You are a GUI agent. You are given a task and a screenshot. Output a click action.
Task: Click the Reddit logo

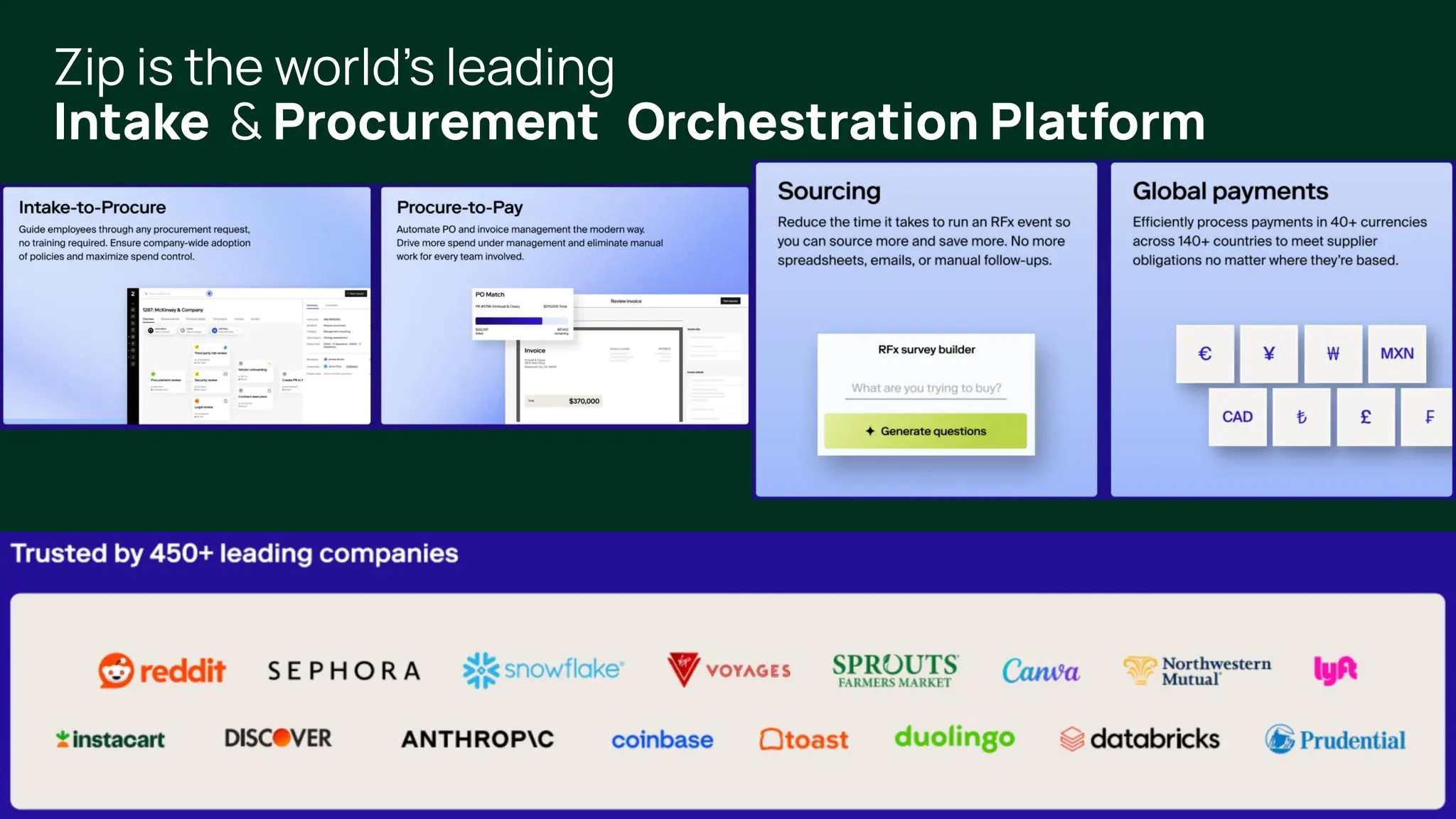(162, 670)
